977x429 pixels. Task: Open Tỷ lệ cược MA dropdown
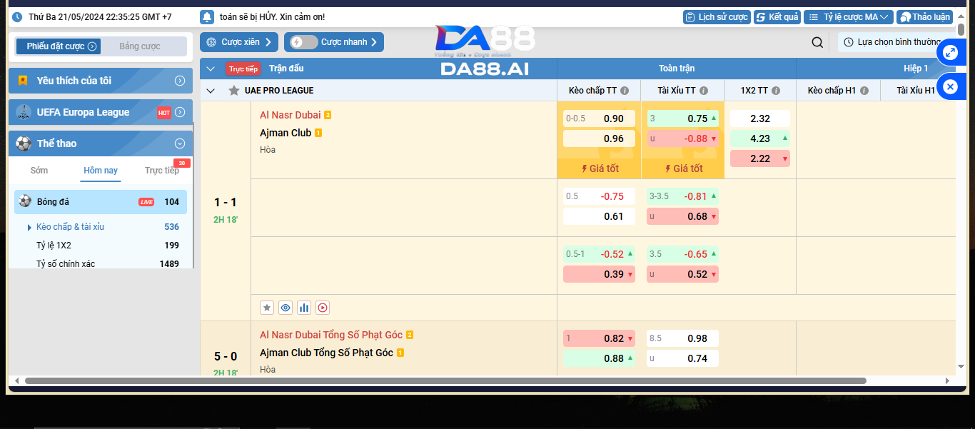849,17
